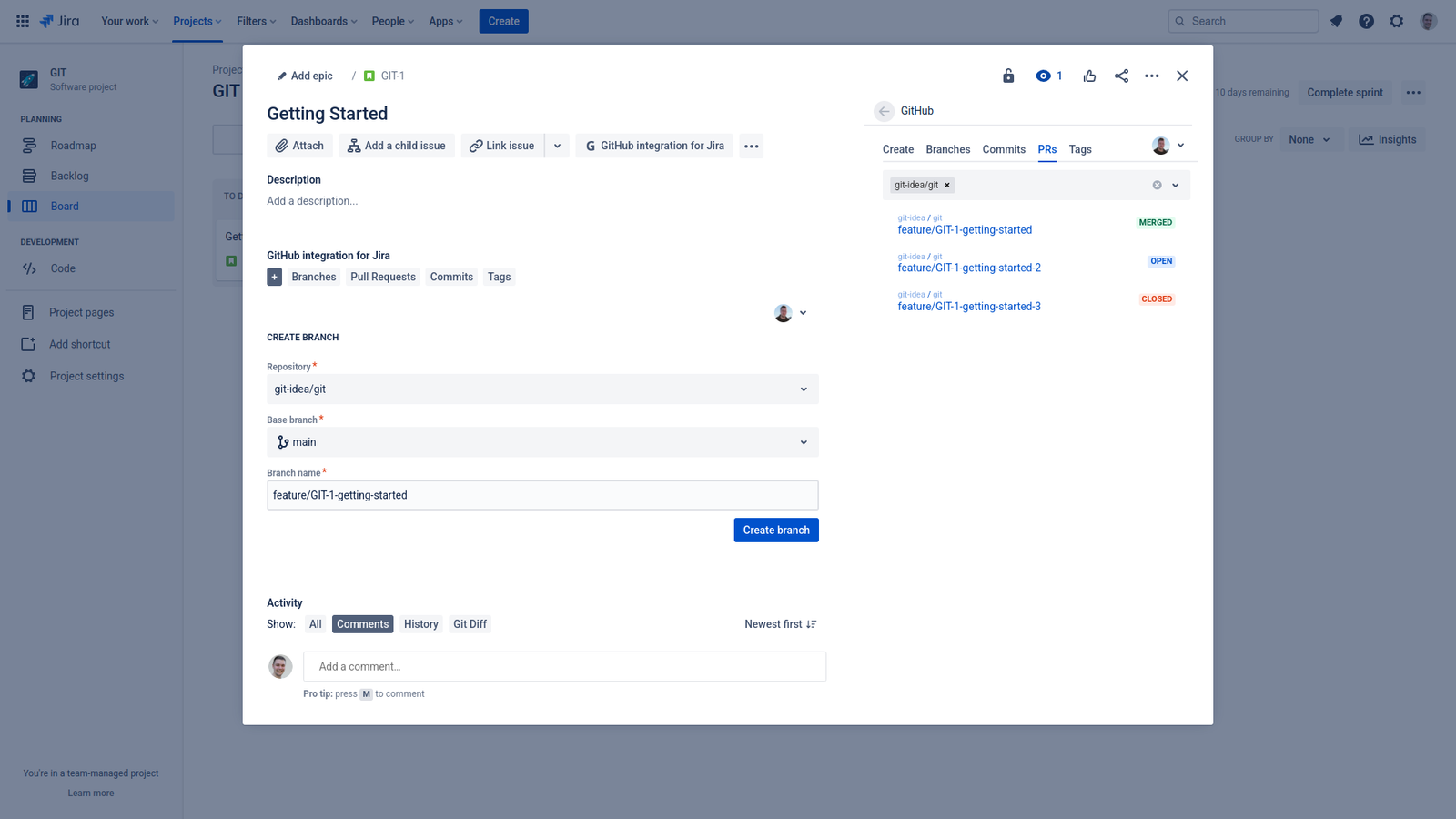Image resolution: width=1456 pixels, height=819 pixels.
Task: Open the Settings gear icon
Action: click(x=1397, y=21)
